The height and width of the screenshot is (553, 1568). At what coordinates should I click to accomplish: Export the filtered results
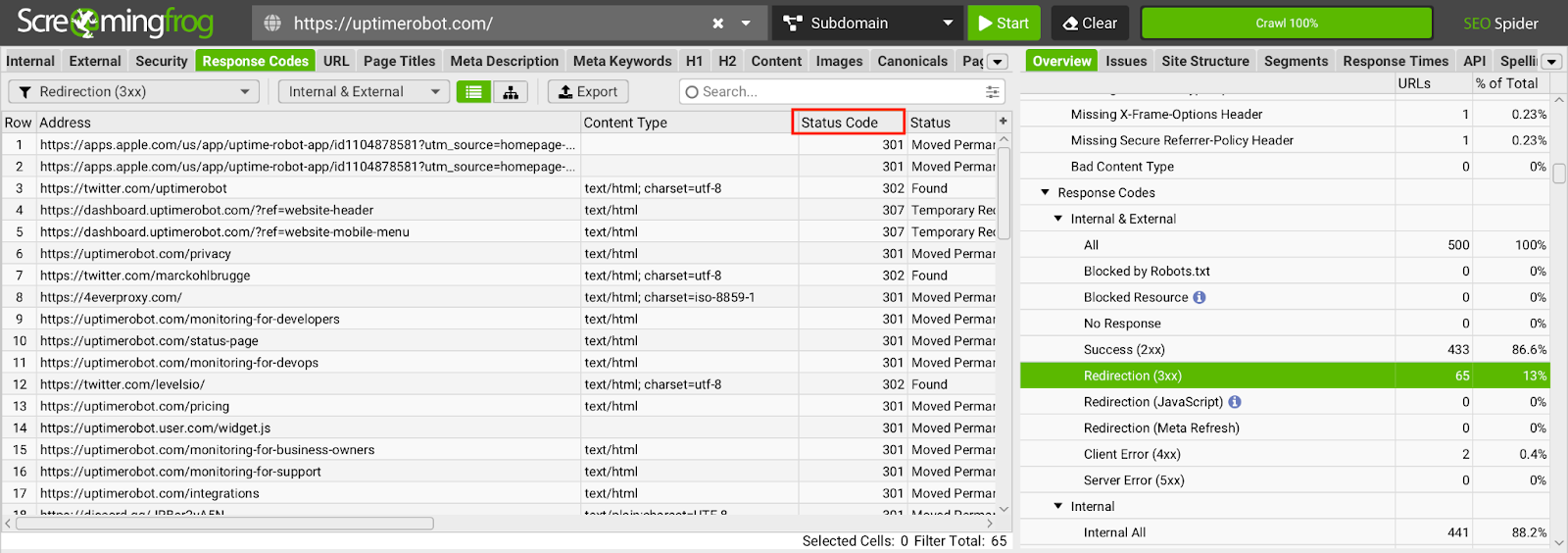(x=588, y=91)
